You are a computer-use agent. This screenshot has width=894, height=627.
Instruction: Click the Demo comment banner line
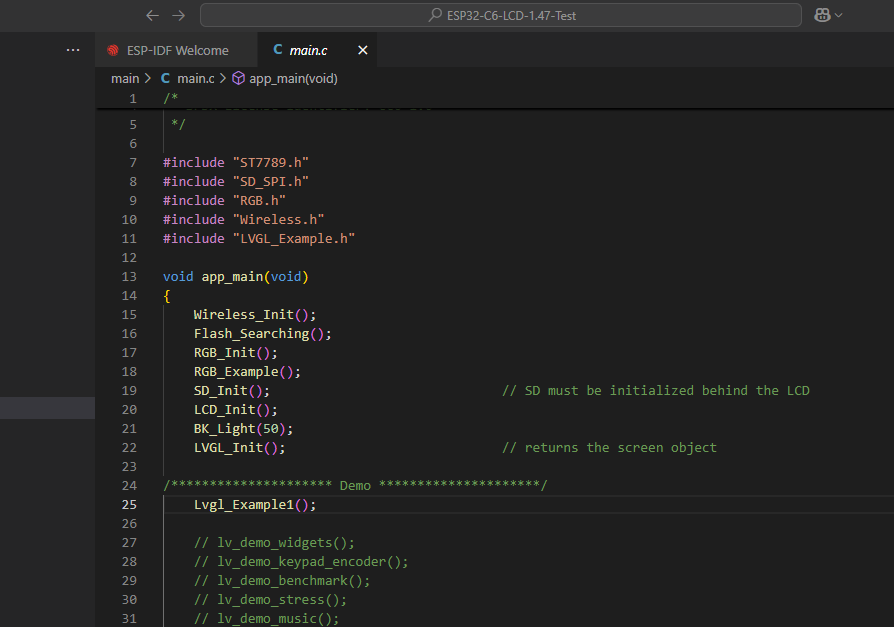(355, 485)
